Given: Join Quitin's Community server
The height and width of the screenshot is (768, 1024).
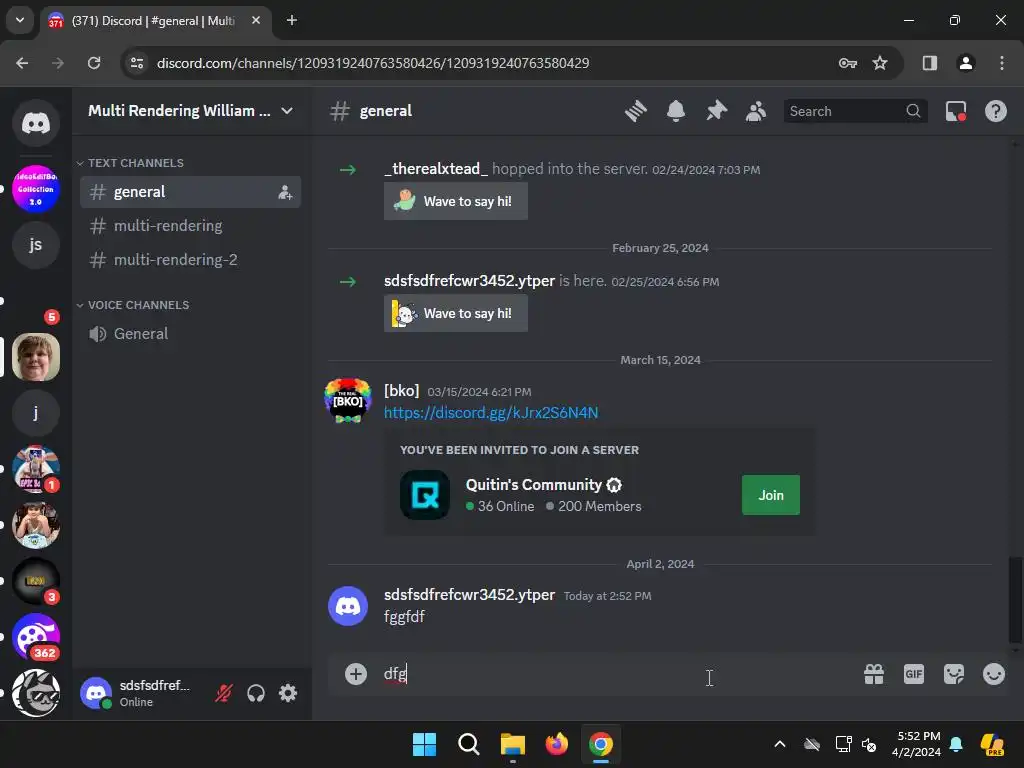Looking at the screenshot, I should (771, 495).
